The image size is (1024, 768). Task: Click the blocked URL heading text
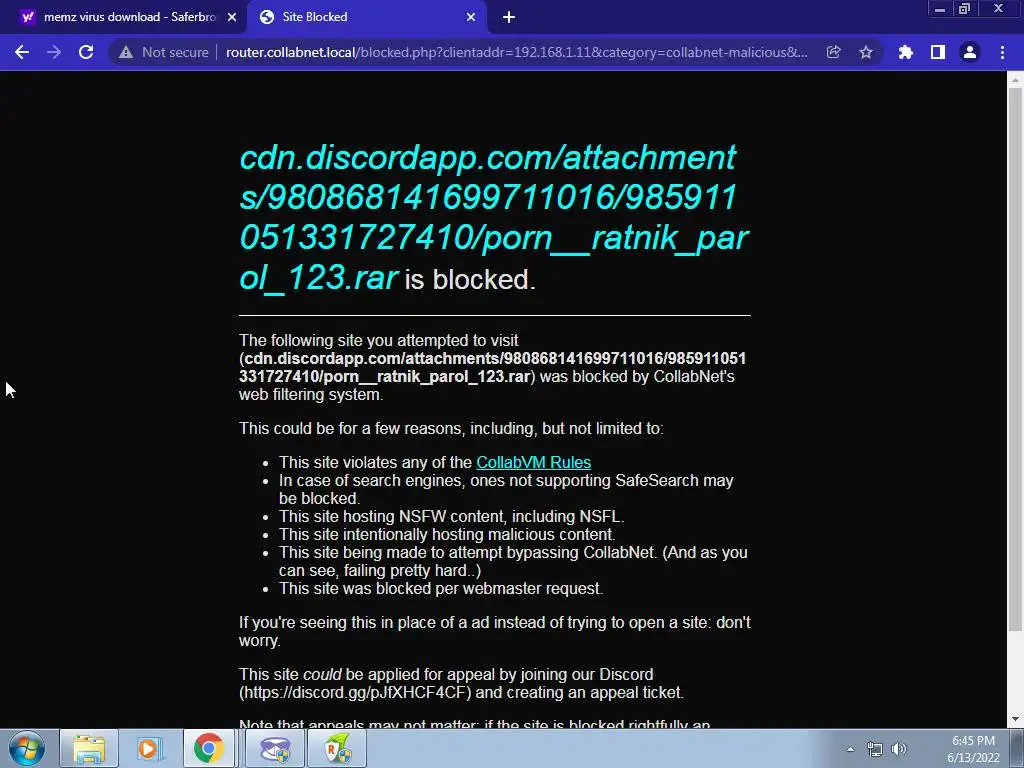(494, 217)
